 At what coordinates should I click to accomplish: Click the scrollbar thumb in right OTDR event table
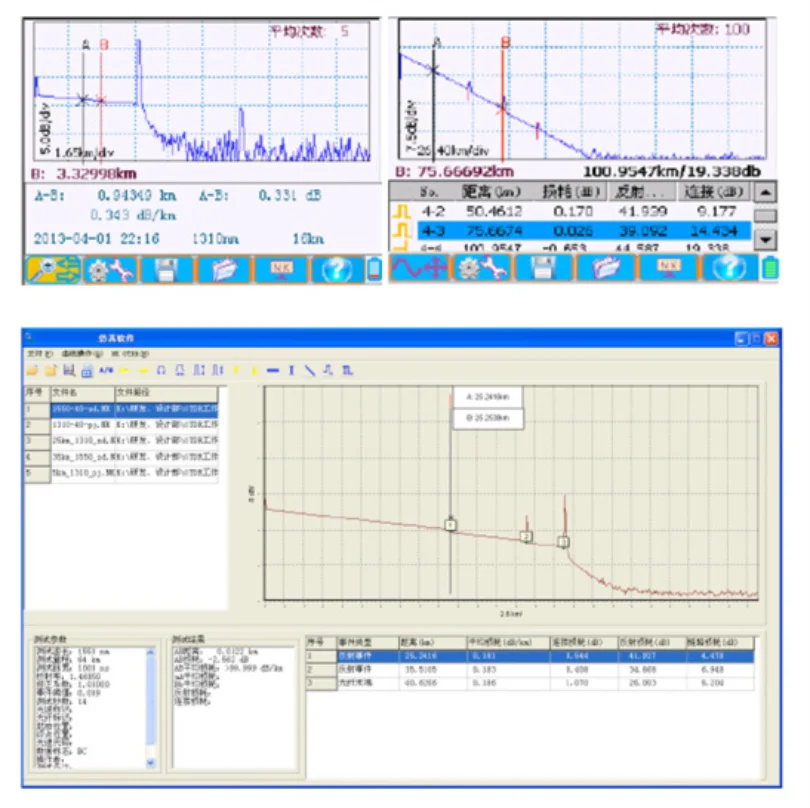[765, 215]
